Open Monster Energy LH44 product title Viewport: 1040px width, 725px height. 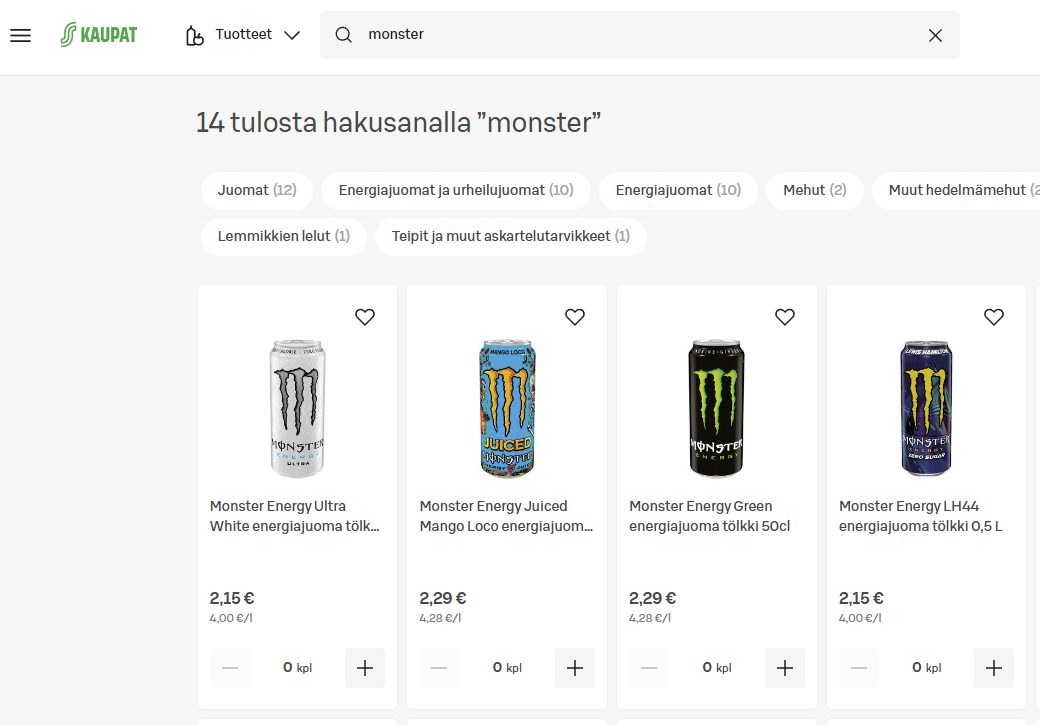[x=920, y=516]
